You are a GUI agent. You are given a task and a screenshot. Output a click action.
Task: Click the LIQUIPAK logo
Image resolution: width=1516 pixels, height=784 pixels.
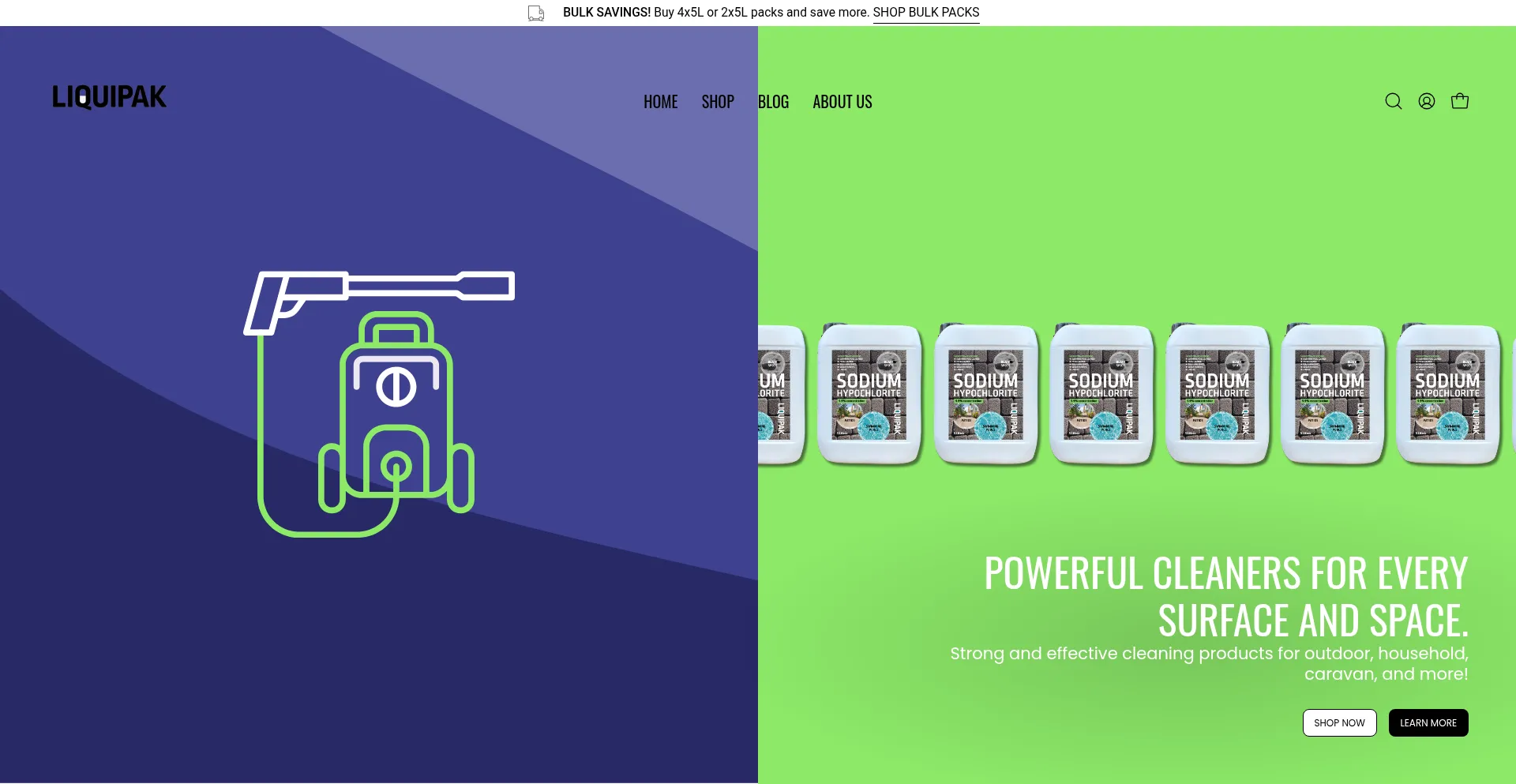pyautogui.click(x=110, y=97)
